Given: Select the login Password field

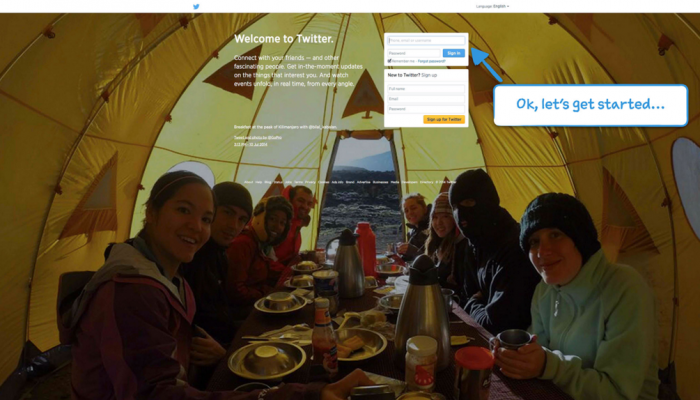Looking at the screenshot, I should [x=413, y=53].
